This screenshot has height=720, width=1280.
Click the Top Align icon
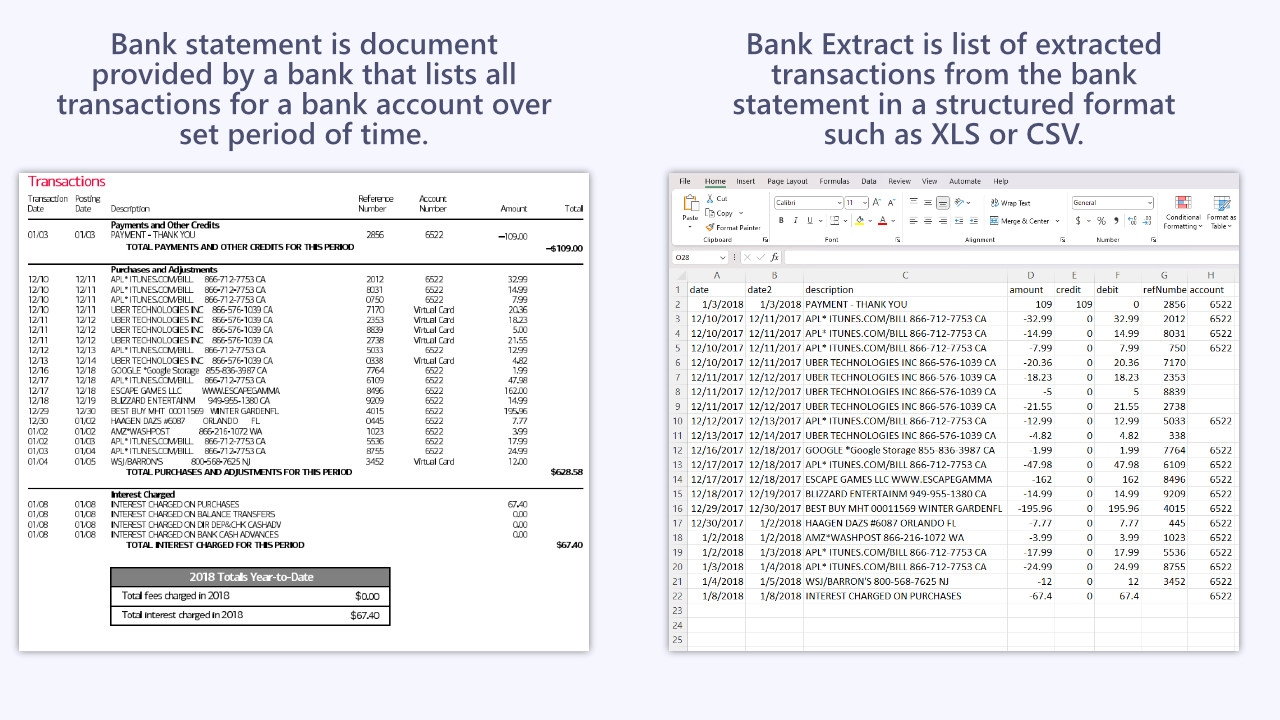pyautogui.click(x=914, y=202)
